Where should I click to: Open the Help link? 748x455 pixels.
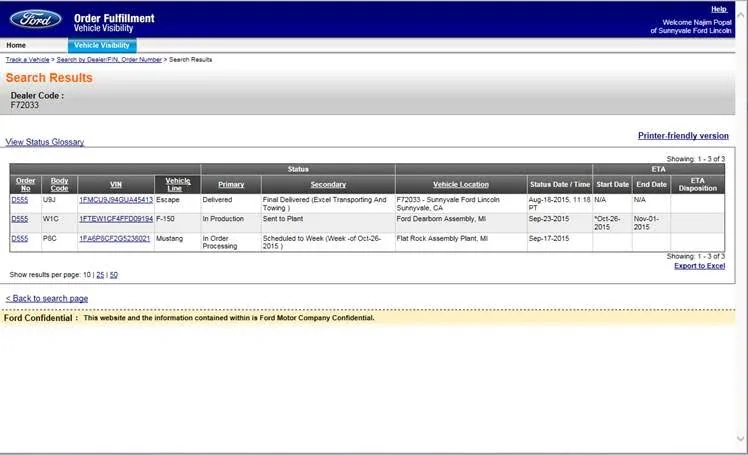click(x=718, y=9)
